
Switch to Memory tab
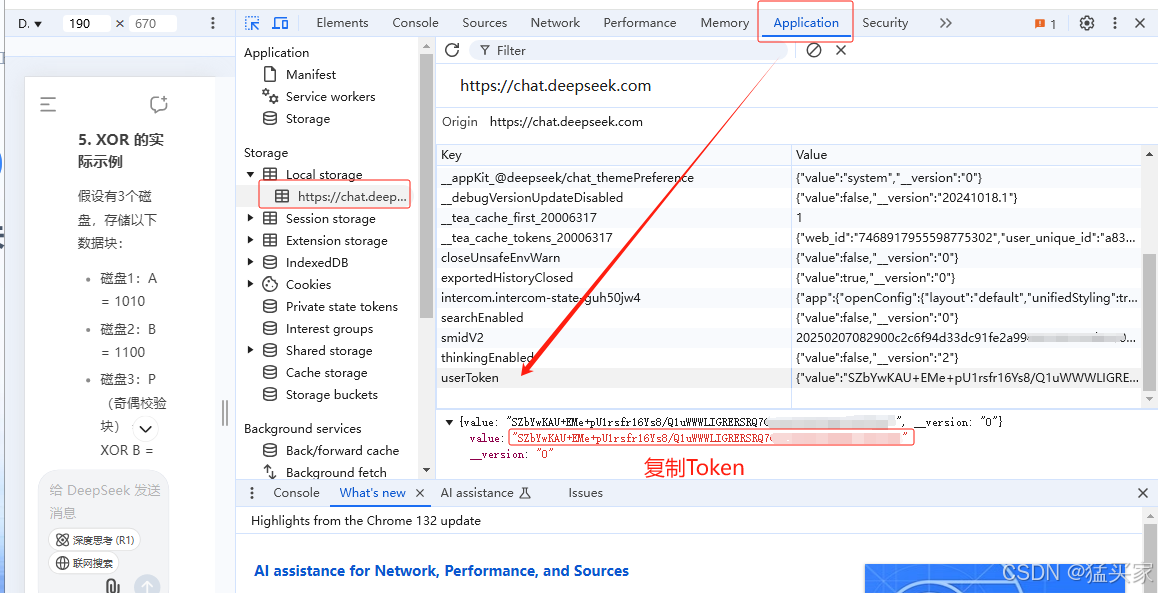[724, 23]
